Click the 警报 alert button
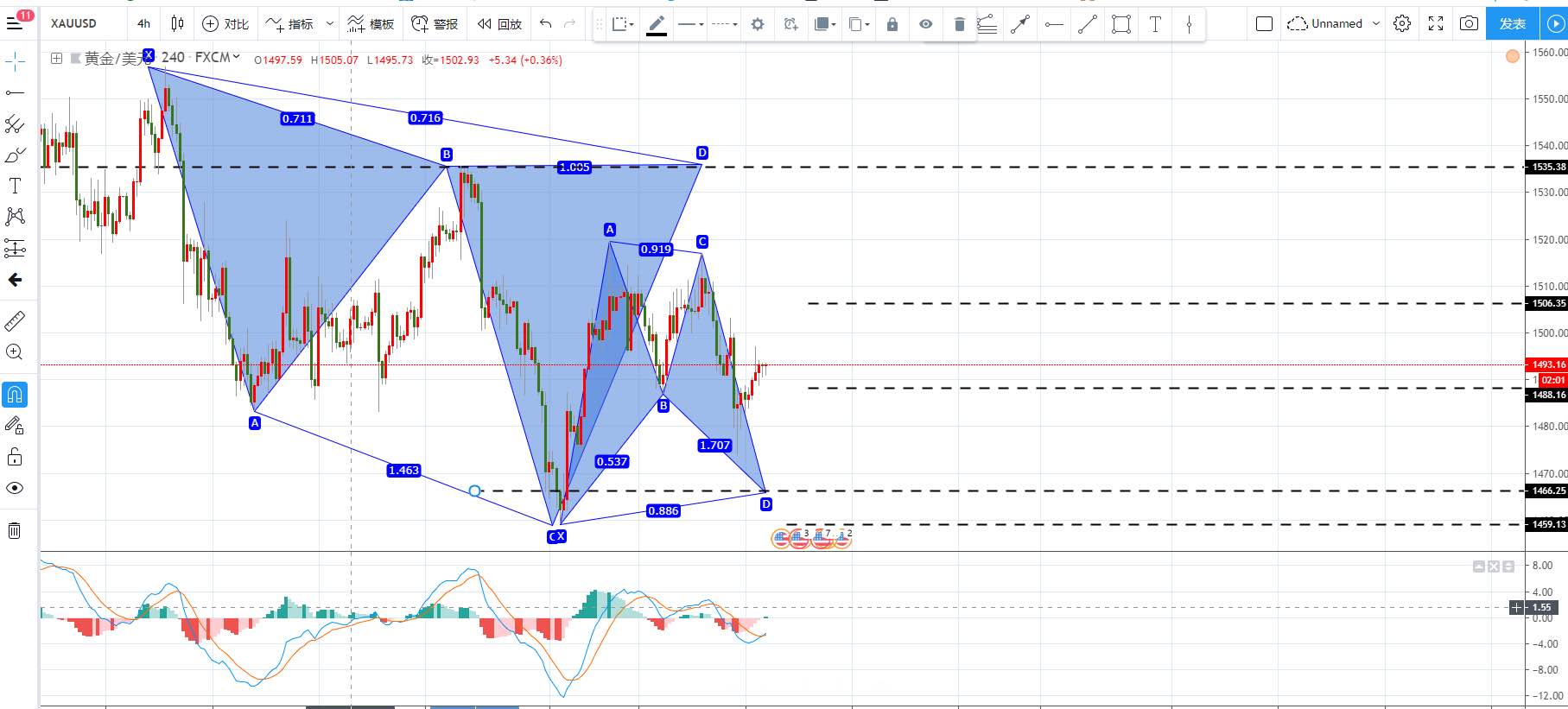The width and height of the screenshot is (1568, 709). (x=435, y=23)
